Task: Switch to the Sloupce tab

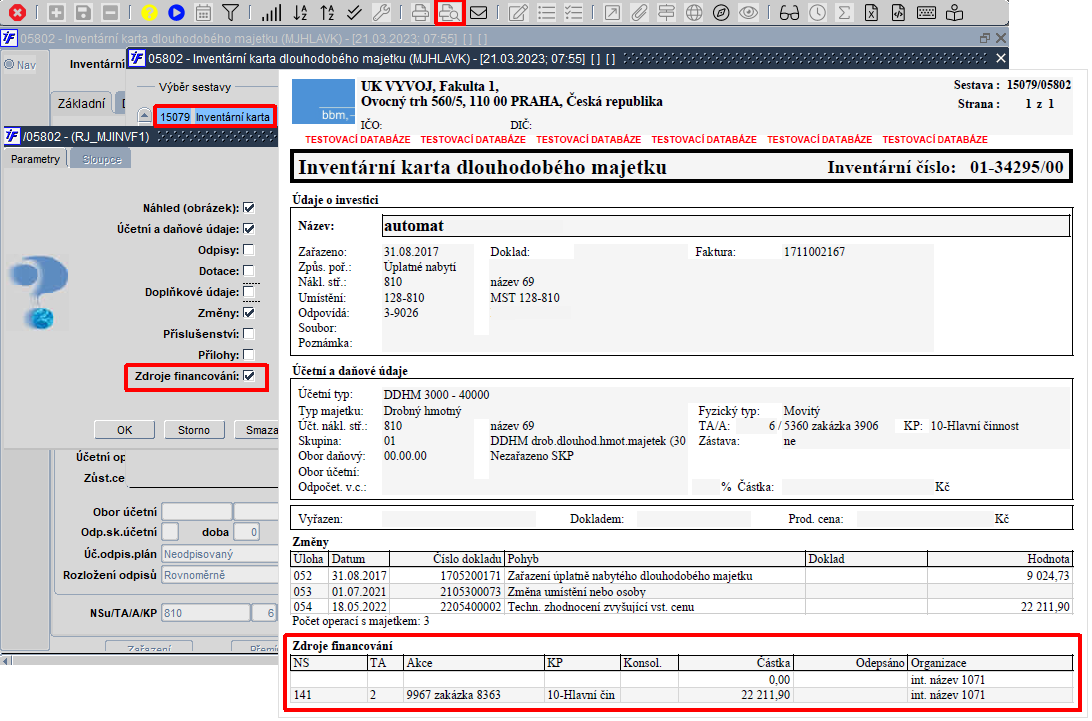Action: click(101, 160)
